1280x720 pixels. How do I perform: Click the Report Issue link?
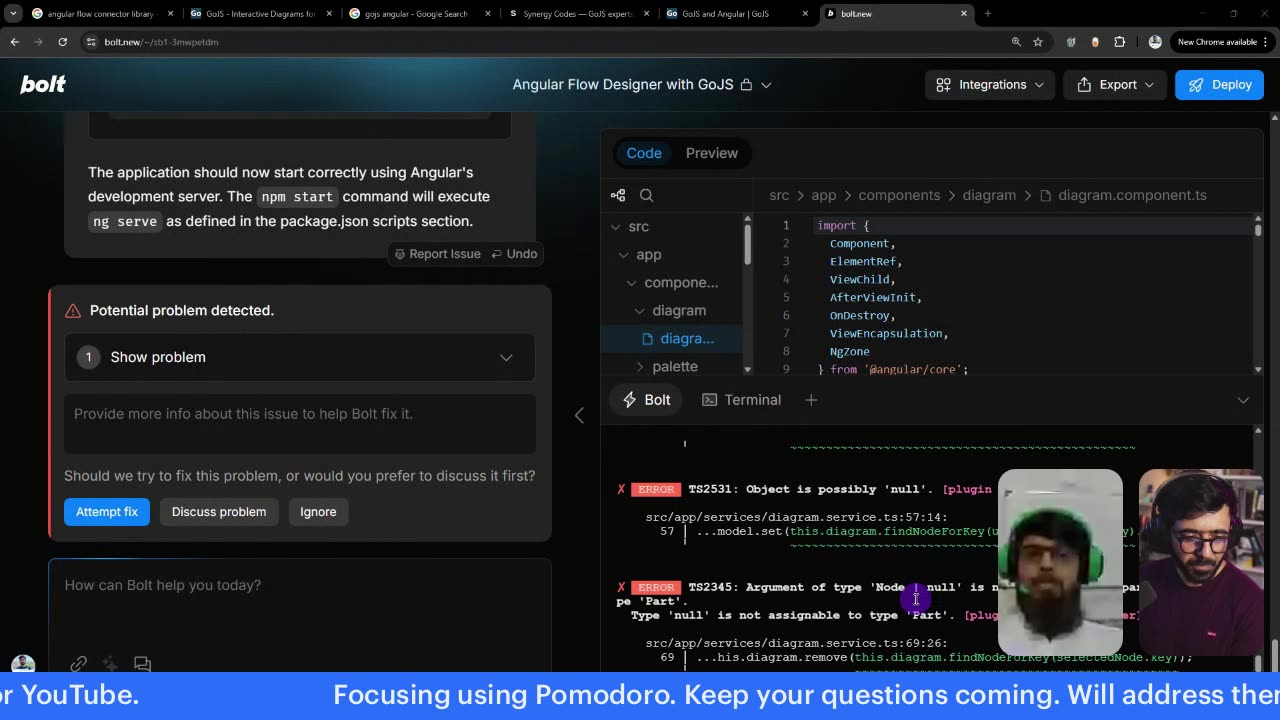(x=437, y=254)
